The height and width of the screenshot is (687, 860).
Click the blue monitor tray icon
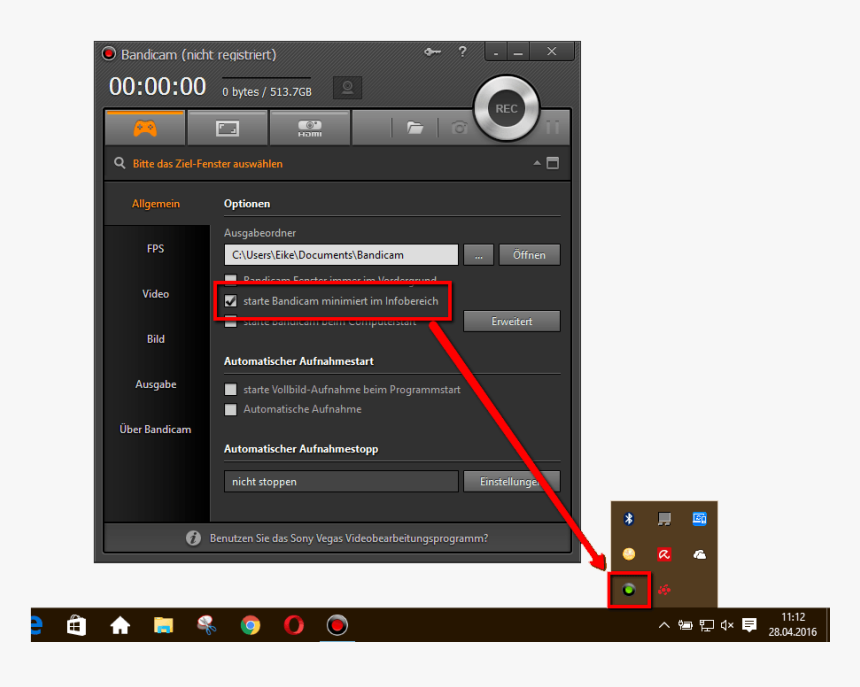(699, 519)
